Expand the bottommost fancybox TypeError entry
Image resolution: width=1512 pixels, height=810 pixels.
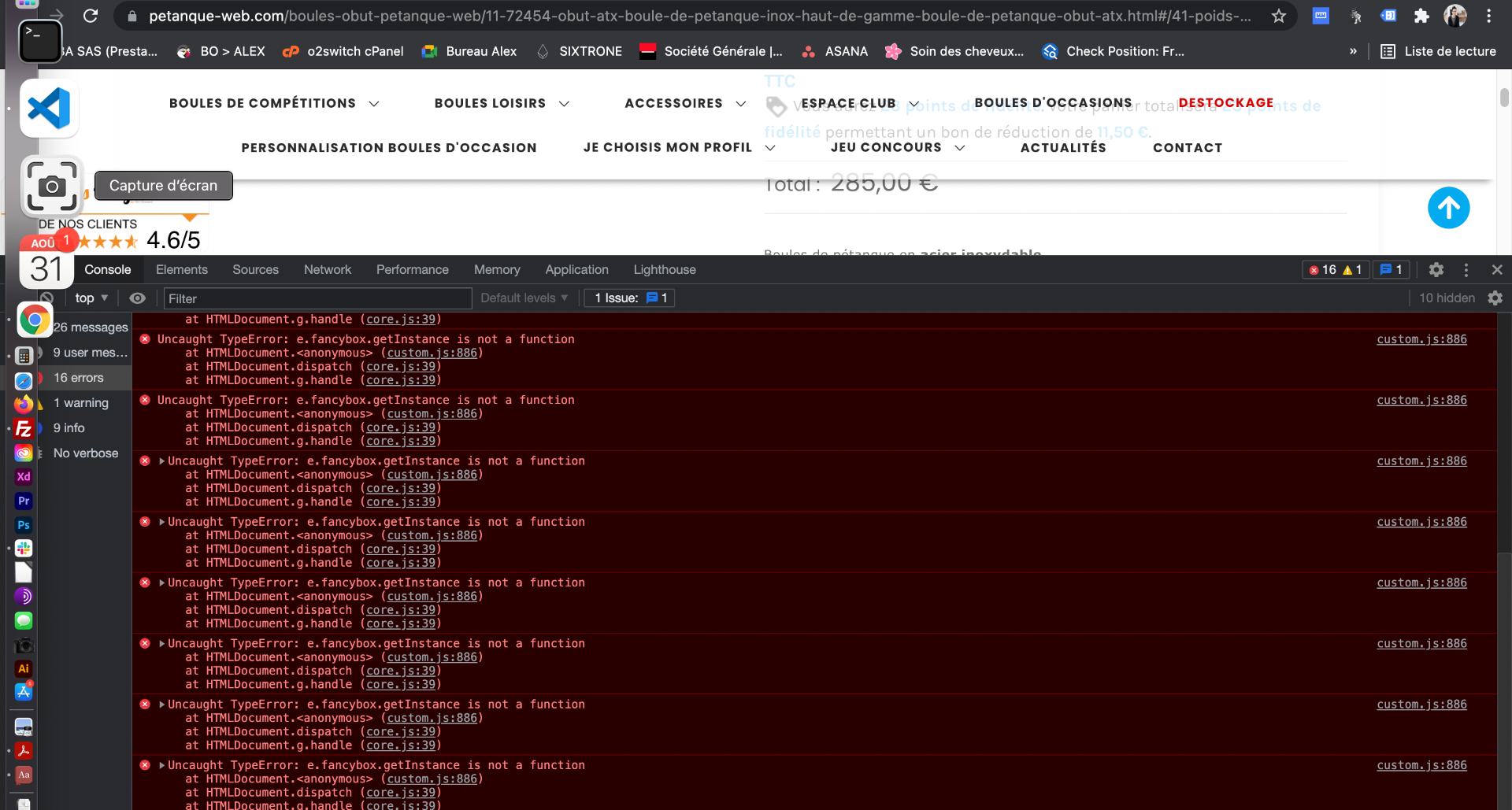pyautogui.click(x=161, y=765)
